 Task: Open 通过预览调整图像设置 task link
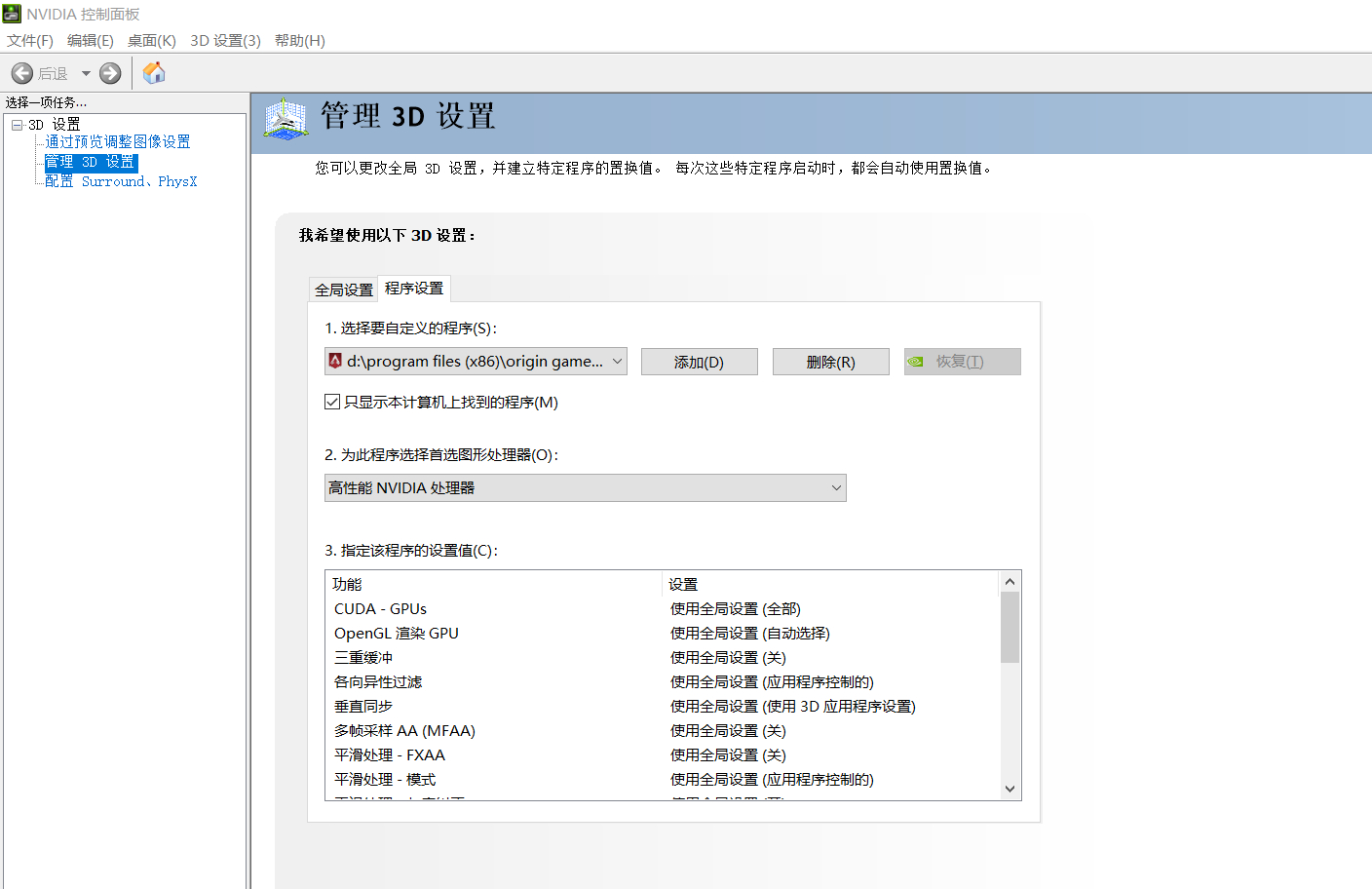tap(118, 142)
